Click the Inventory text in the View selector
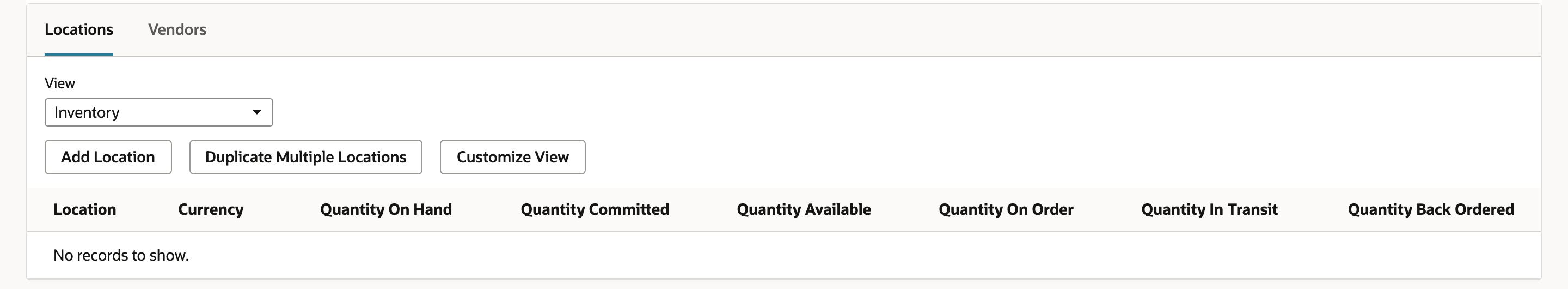 87,112
